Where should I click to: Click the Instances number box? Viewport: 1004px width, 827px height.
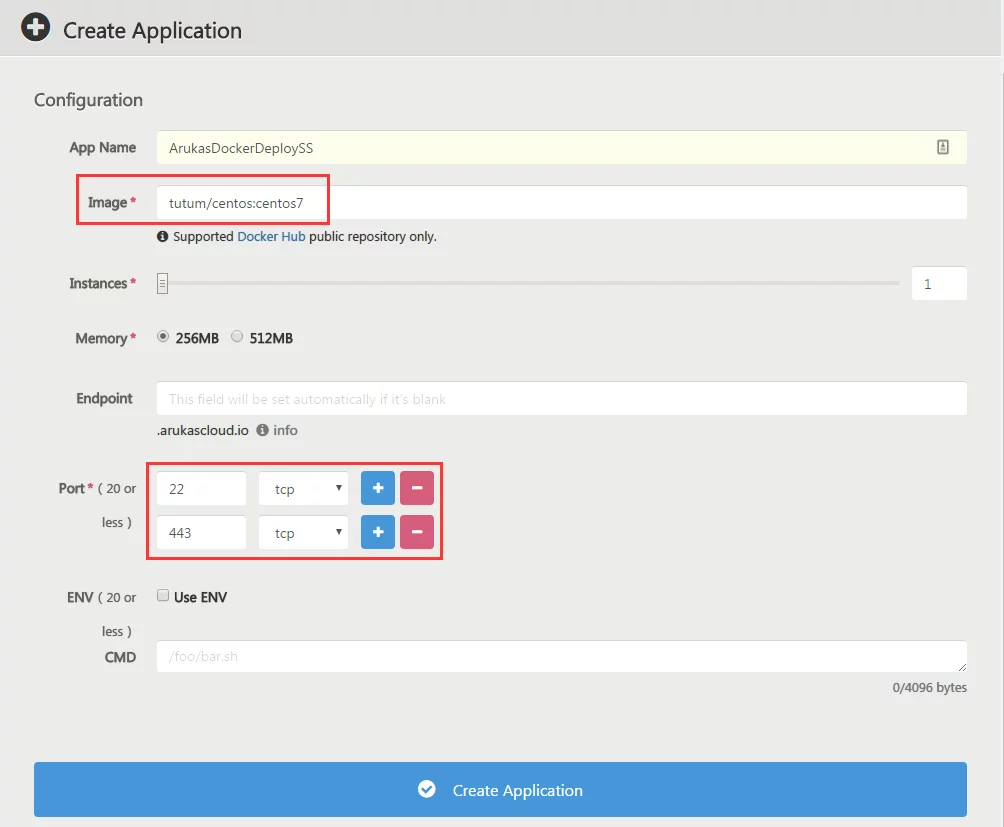click(x=938, y=284)
